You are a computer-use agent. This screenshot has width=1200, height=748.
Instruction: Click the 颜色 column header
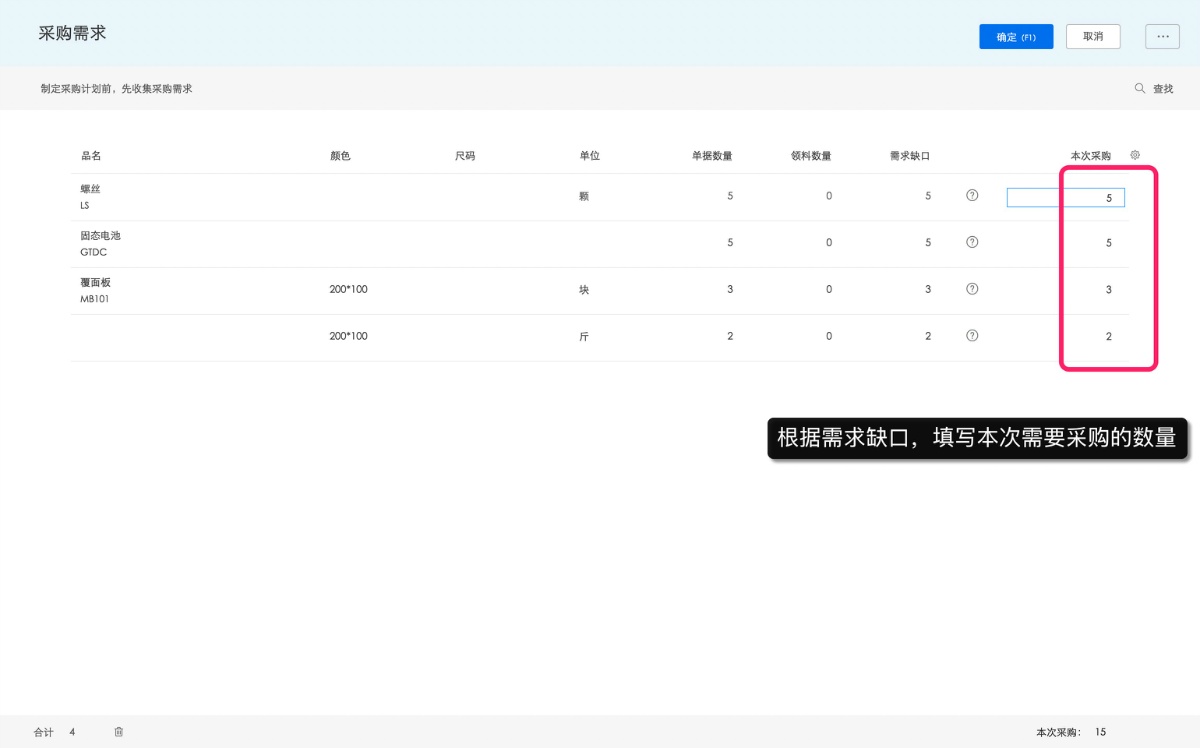coord(340,156)
